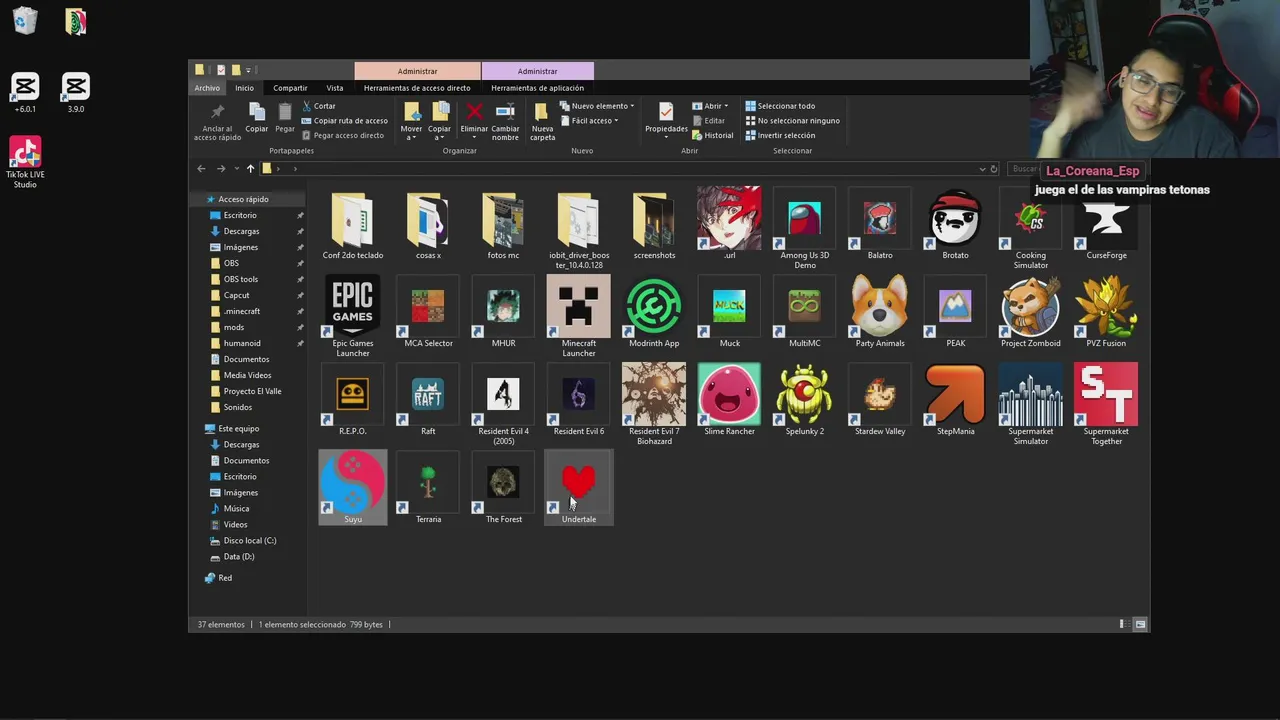Click the 'Cambiar nombre' button

505,121
